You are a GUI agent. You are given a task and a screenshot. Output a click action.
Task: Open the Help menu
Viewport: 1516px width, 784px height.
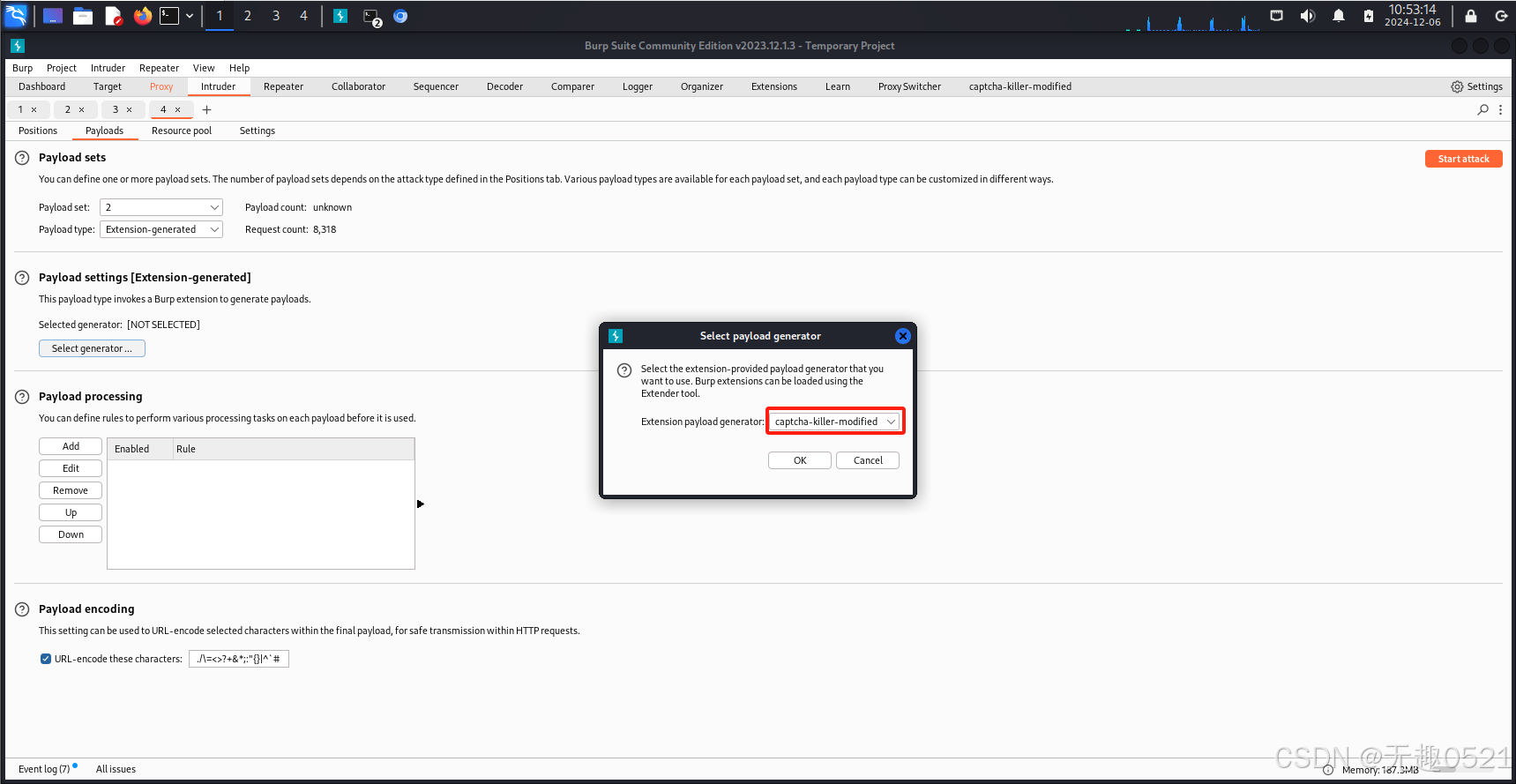click(x=239, y=68)
